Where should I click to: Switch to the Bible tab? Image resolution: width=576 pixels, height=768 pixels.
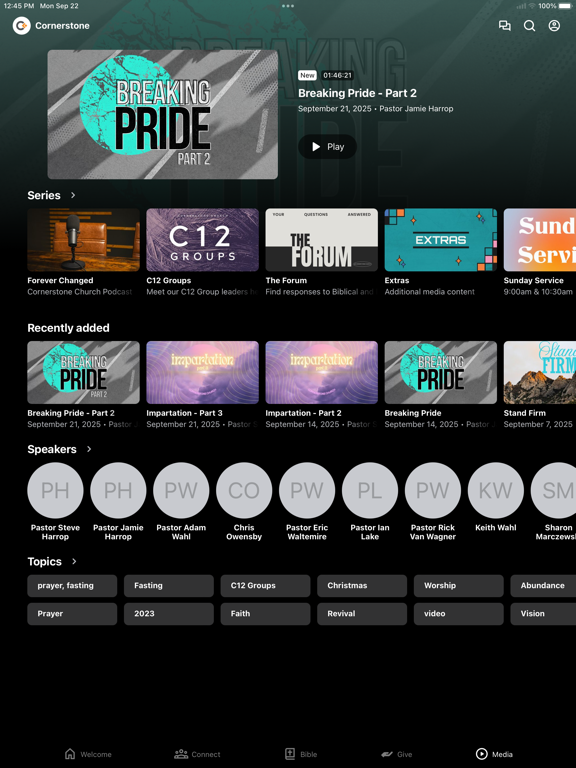[301, 754]
